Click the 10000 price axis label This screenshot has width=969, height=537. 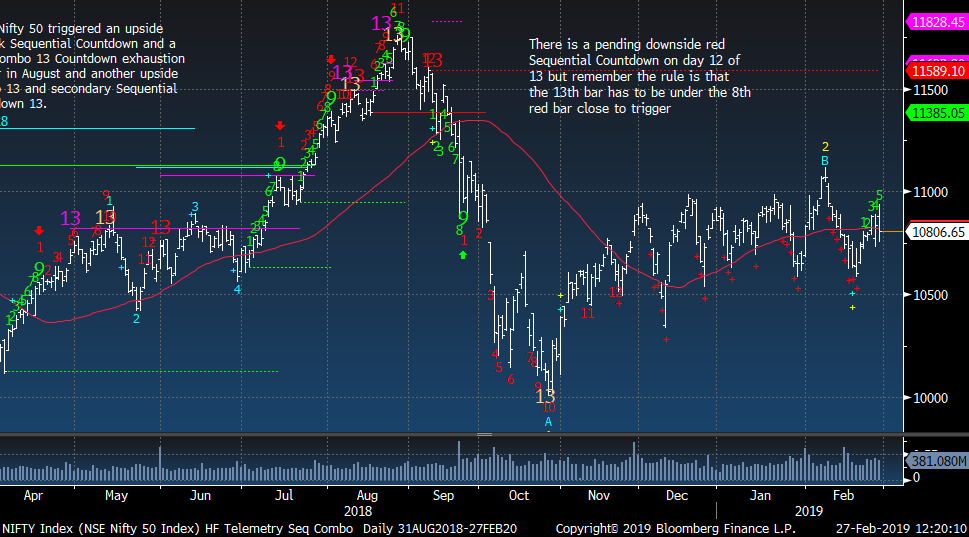coord(930,398)
